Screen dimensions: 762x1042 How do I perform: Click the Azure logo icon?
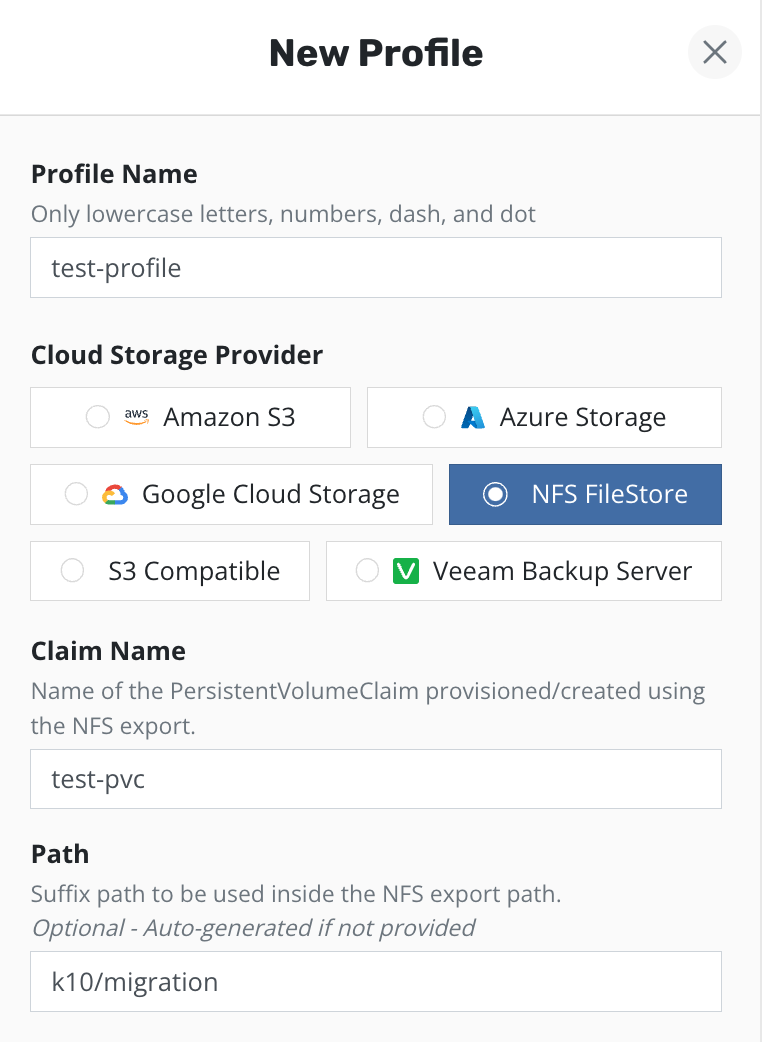[472, 417]
